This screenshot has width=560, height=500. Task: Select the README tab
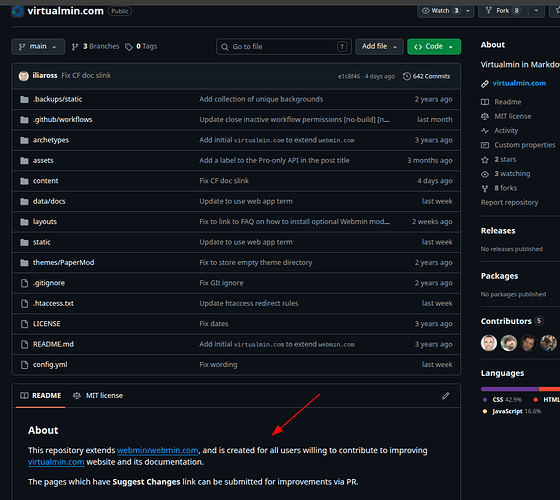[41, 396]
